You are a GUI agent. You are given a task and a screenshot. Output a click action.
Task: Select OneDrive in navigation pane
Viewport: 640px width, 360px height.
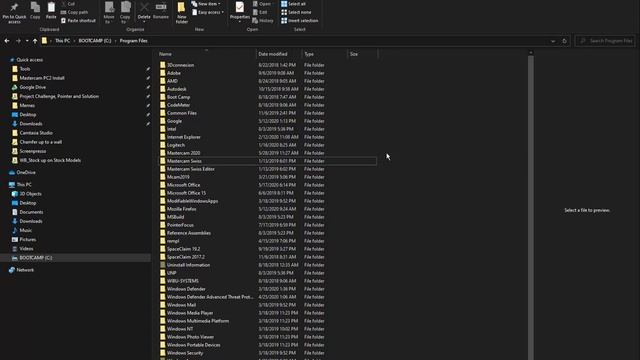click(26, 172)
